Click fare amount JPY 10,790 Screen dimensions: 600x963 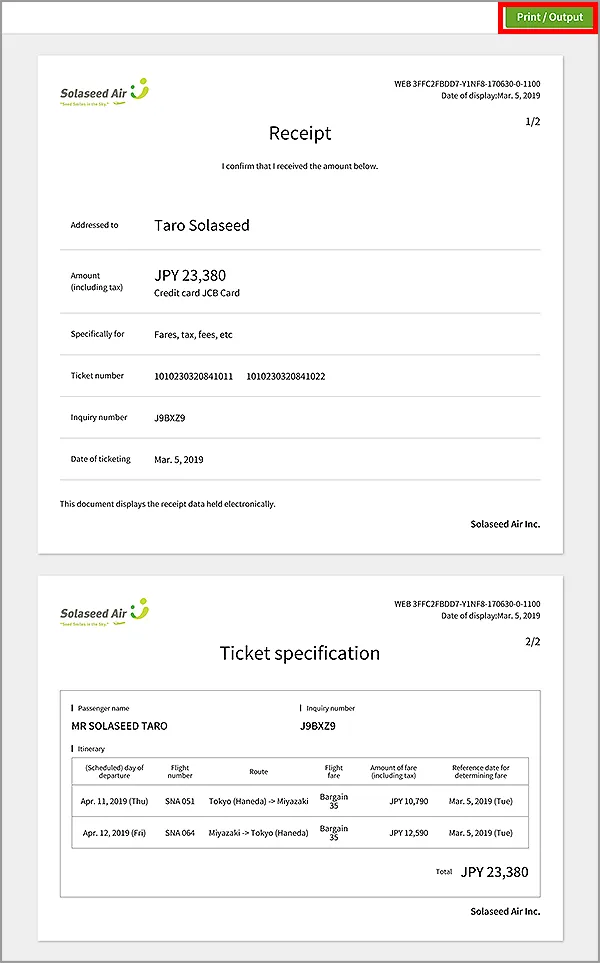[x=407, y=802]
